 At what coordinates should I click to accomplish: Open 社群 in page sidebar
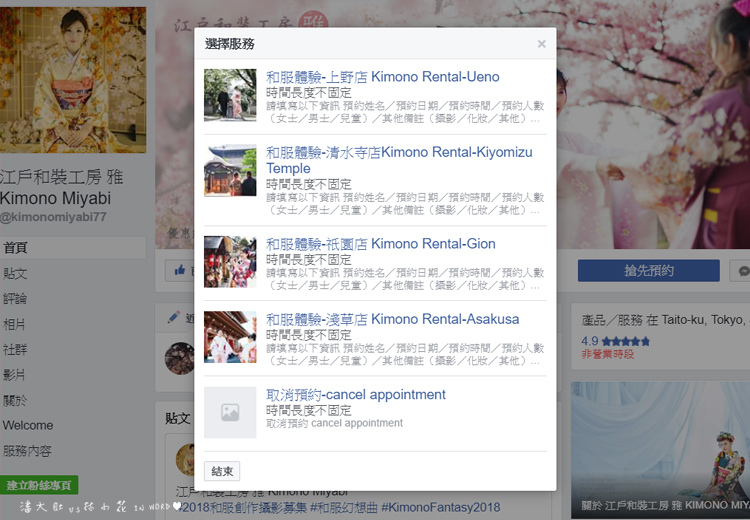point(15,350)
